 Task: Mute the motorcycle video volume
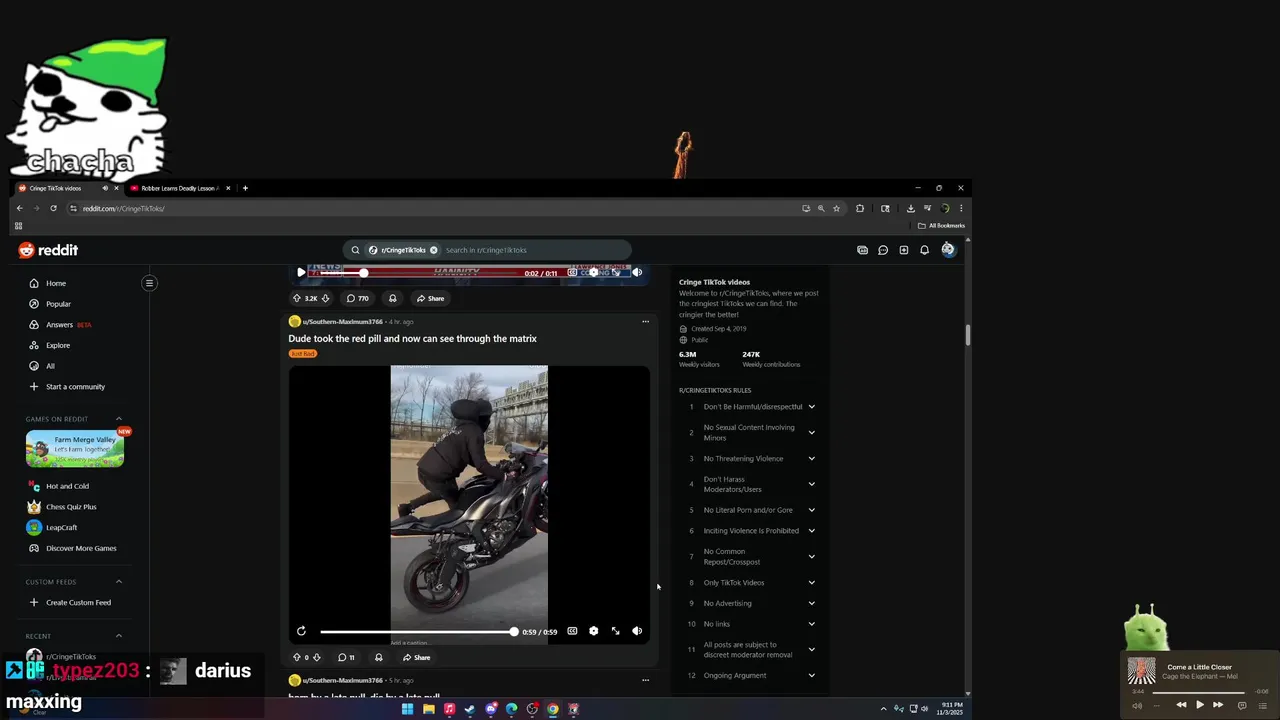pyautogui.click(x=637, y=631)
